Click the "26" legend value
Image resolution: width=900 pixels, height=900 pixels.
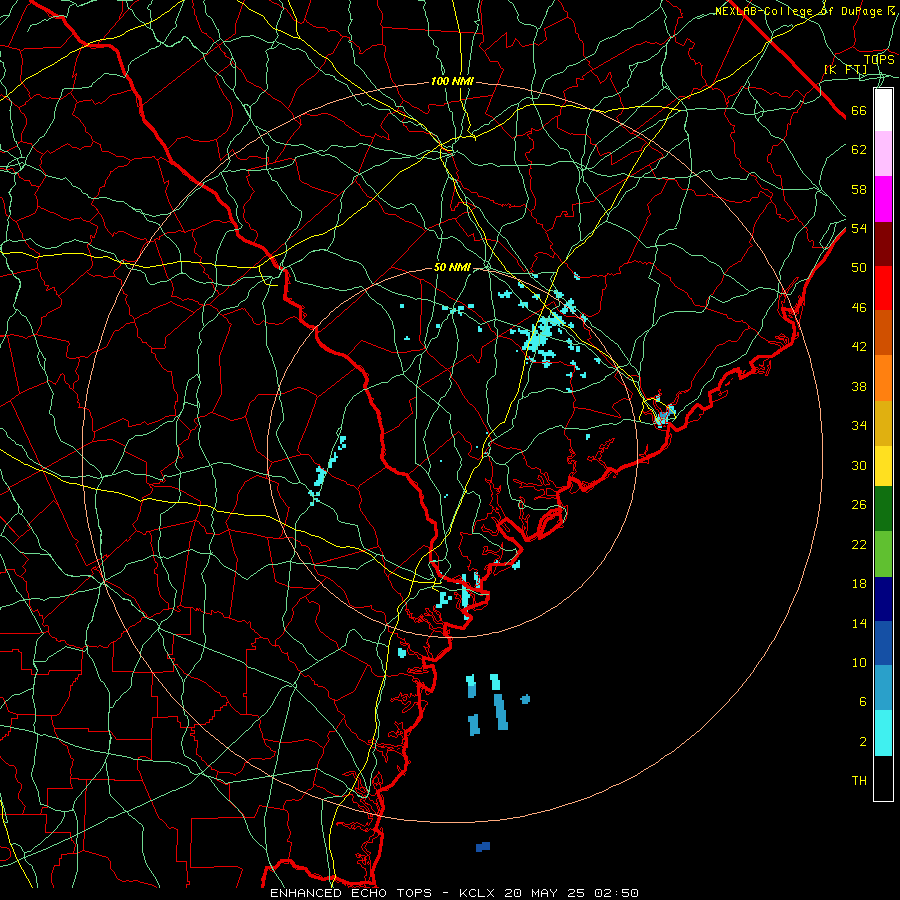(859, 505)
